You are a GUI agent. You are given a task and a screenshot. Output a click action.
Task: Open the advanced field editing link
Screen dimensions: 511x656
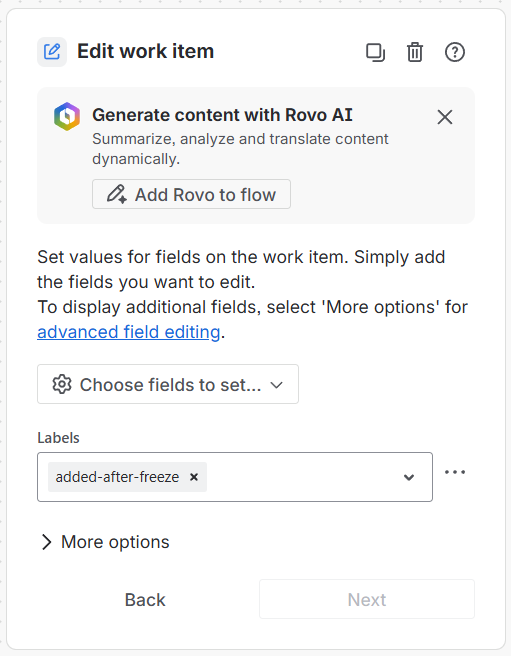point(128,332)
